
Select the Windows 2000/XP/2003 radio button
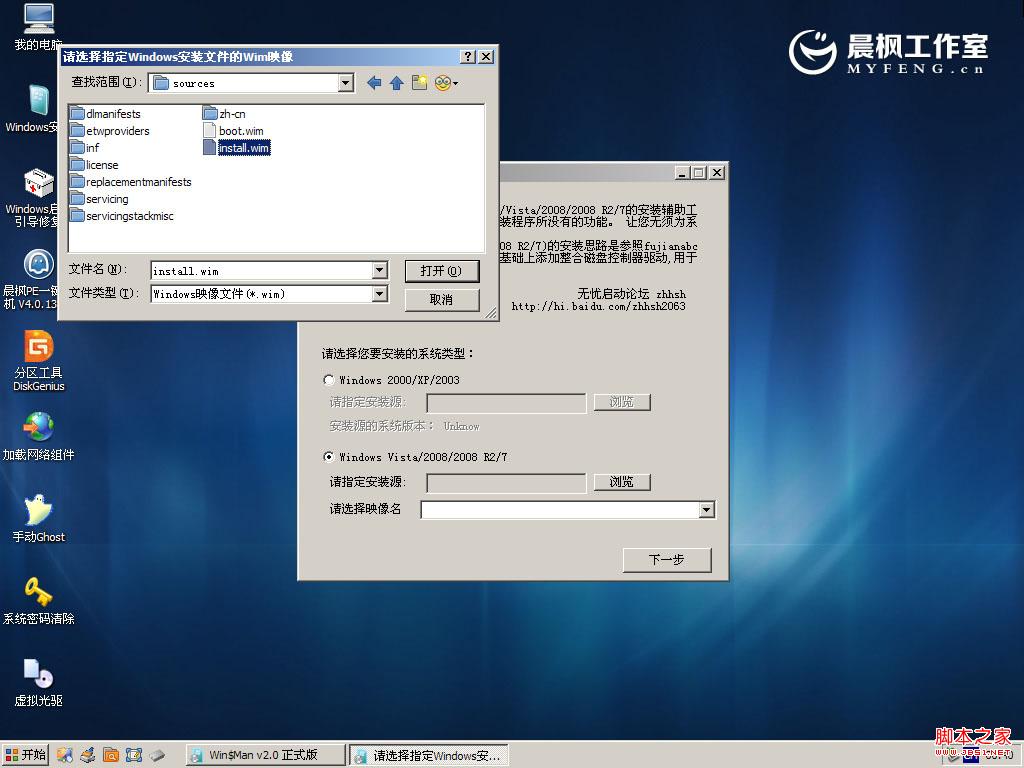(x=329, y=380)
